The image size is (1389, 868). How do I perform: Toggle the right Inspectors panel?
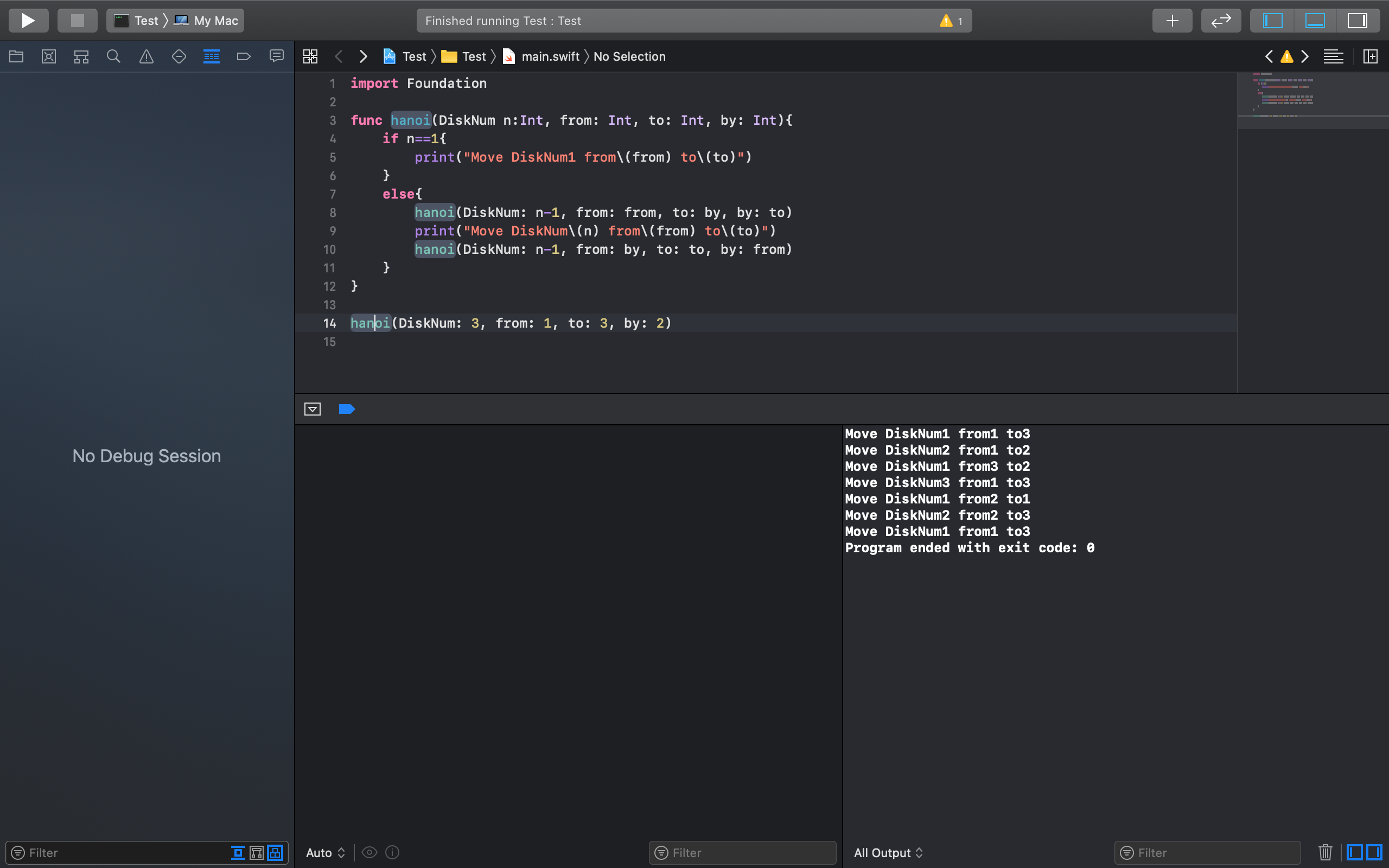click(1358, 21)
